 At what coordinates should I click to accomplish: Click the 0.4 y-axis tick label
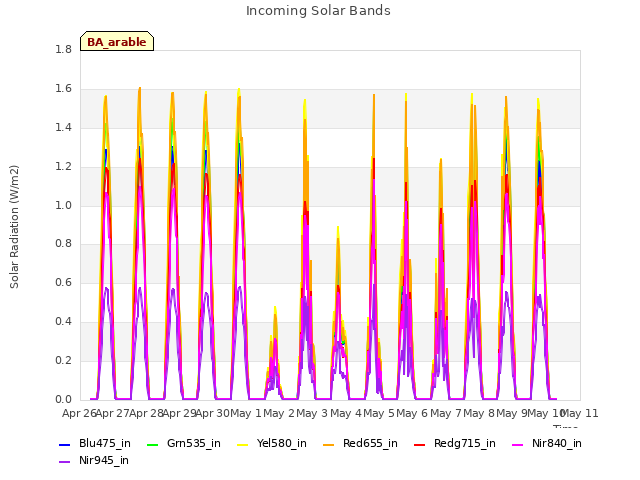63,322
